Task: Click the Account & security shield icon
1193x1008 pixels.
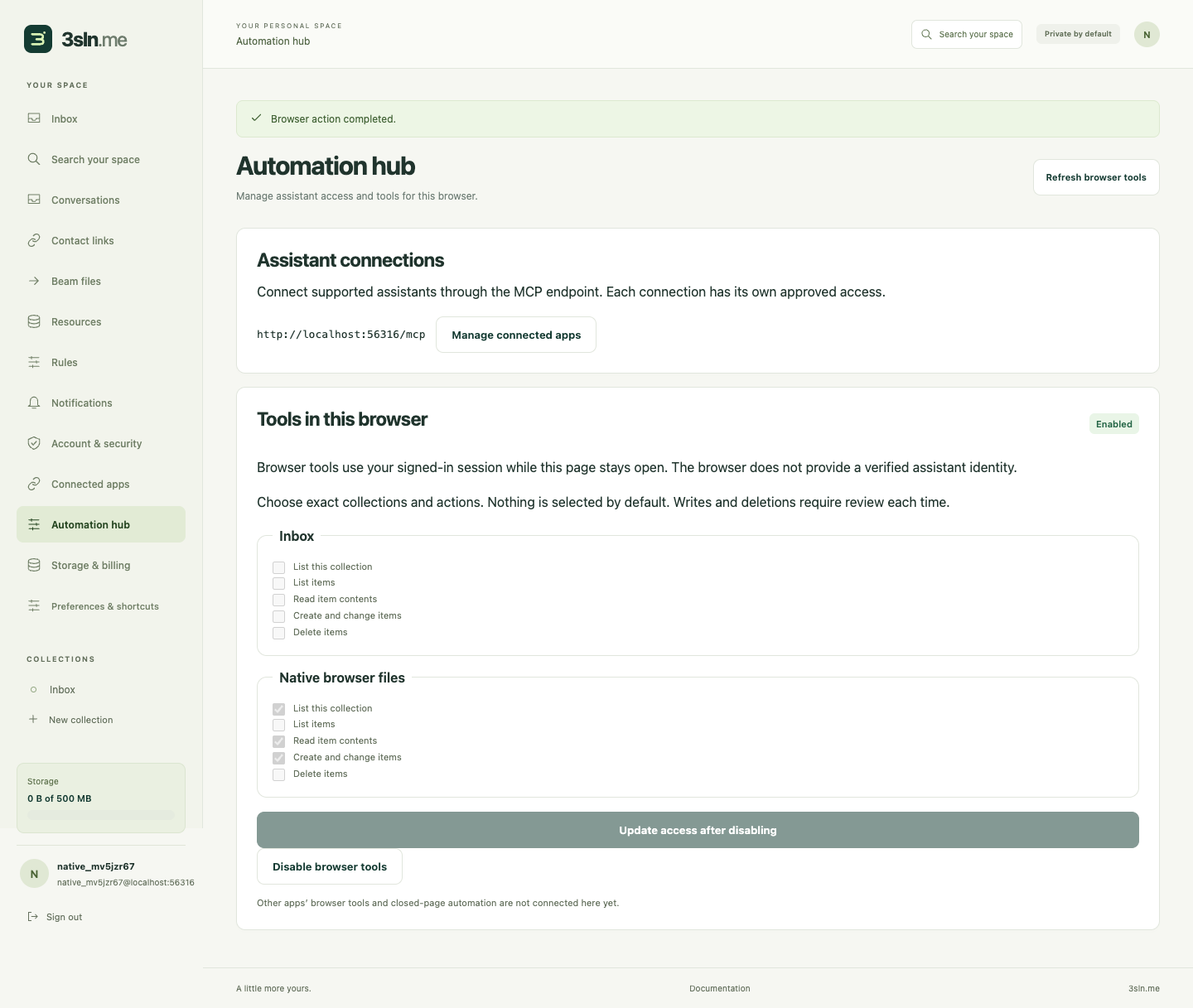Action: pyautogui.click(x=34, y=443)
